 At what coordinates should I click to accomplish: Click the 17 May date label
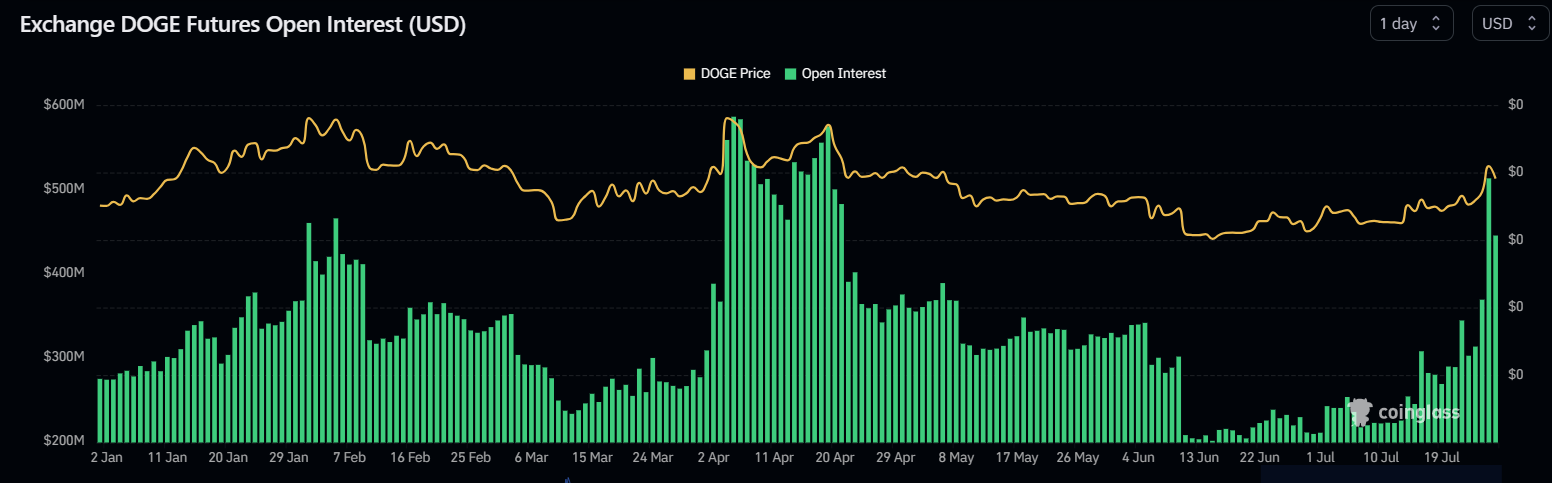tap(1017, 457)
